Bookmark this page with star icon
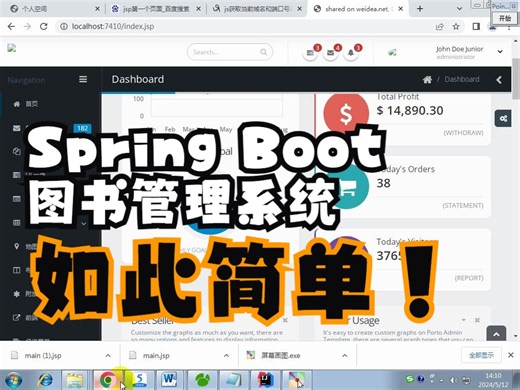Screen dimensions: 520x390 [x=456, y=26]
